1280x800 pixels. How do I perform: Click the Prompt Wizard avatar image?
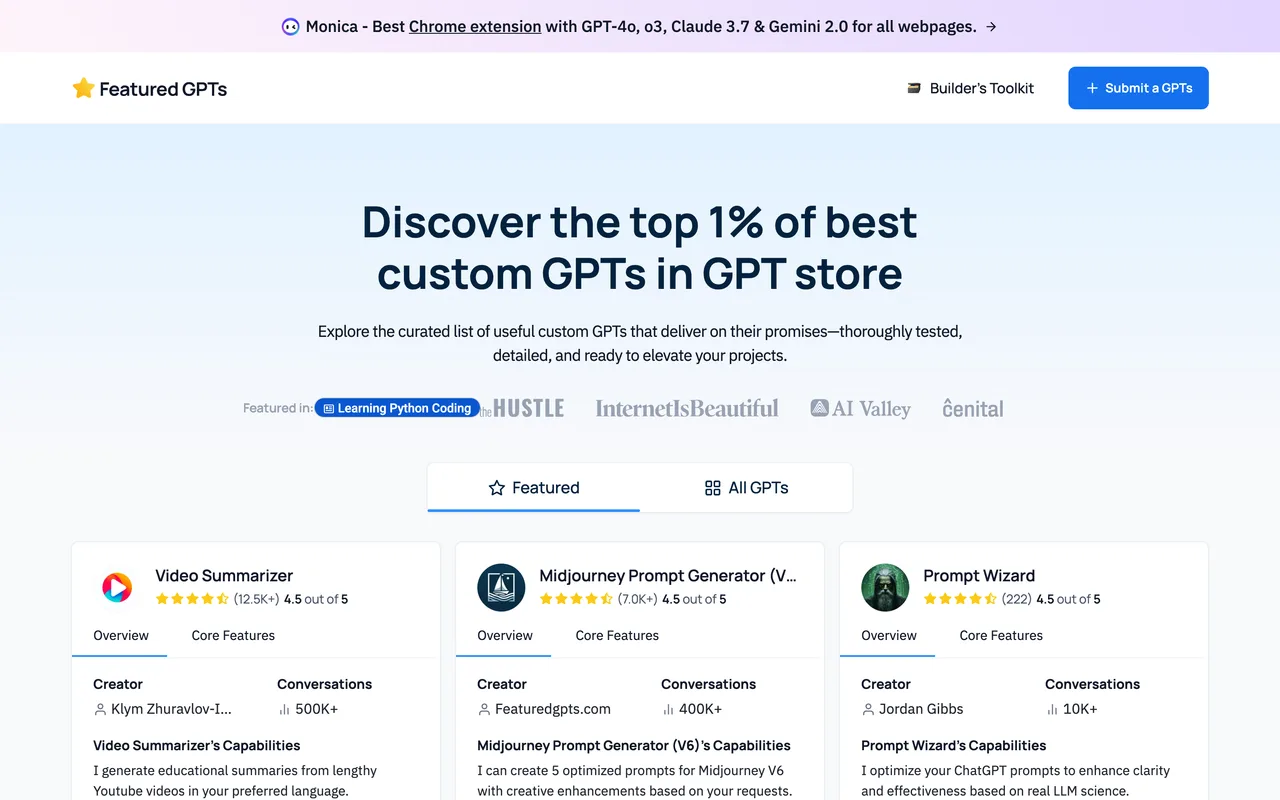[x=885, y=587]
